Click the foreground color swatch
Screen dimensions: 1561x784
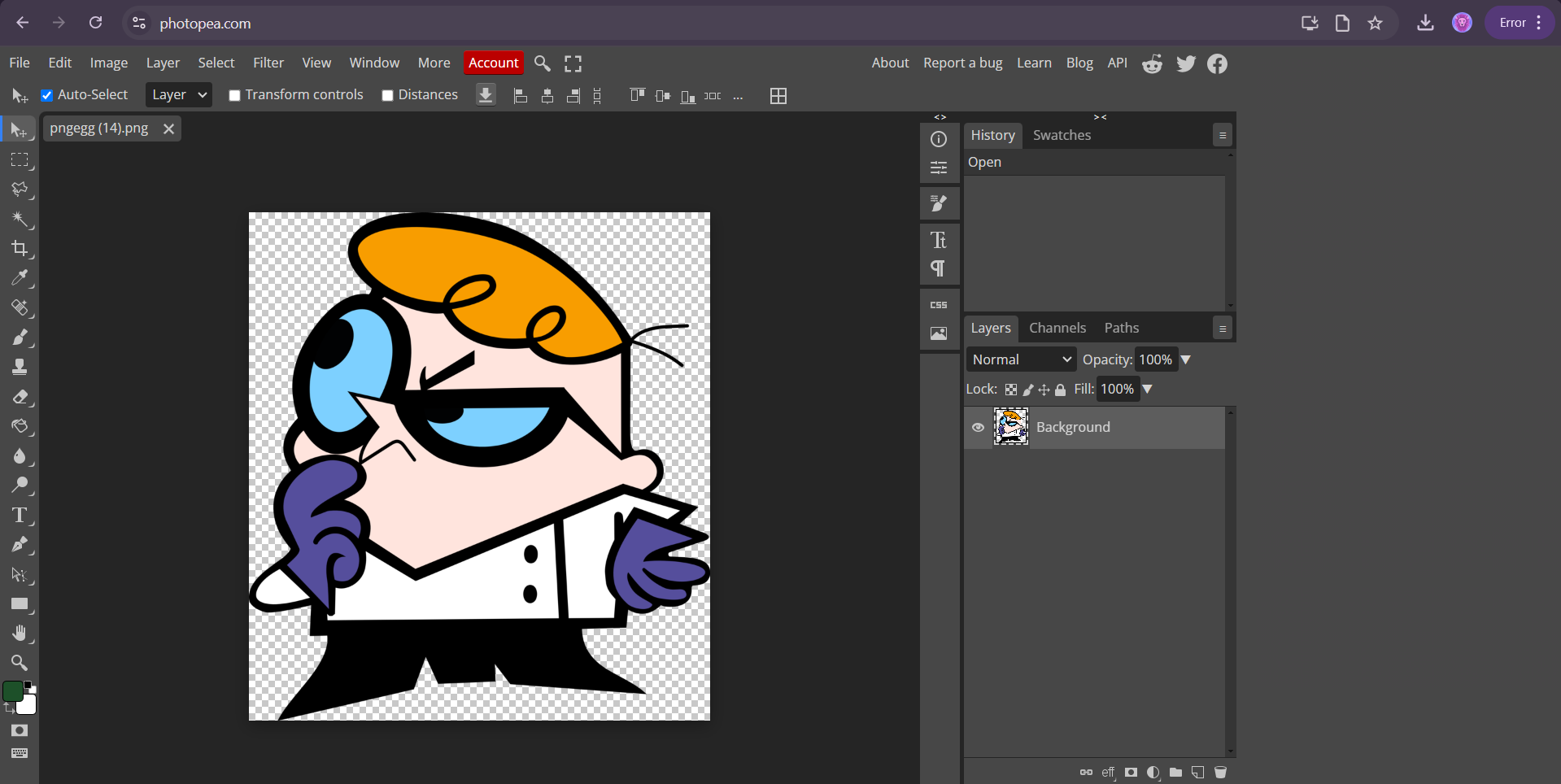(x=12, y=691)
